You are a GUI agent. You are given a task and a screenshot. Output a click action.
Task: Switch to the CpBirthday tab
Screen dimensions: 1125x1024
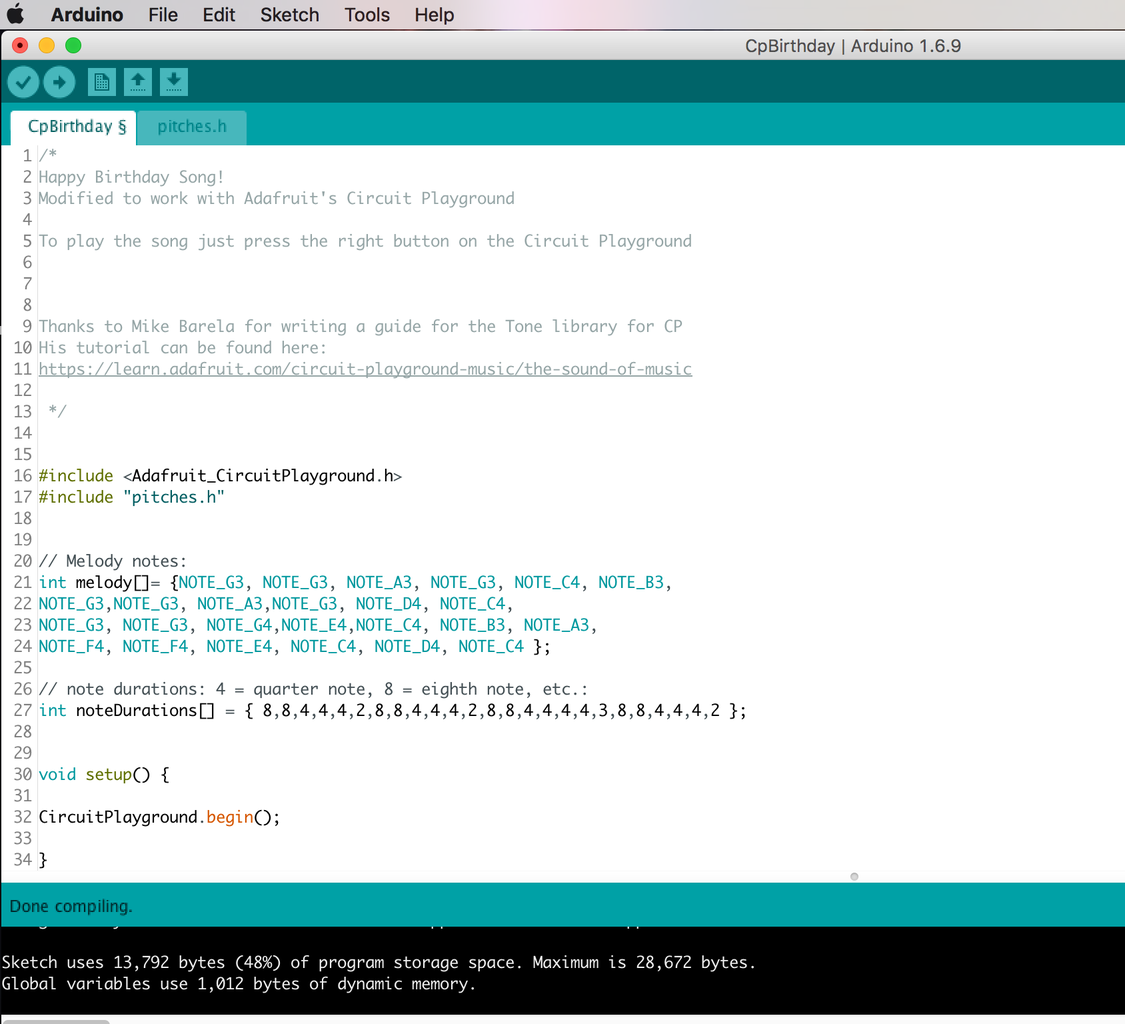[74, 127]
